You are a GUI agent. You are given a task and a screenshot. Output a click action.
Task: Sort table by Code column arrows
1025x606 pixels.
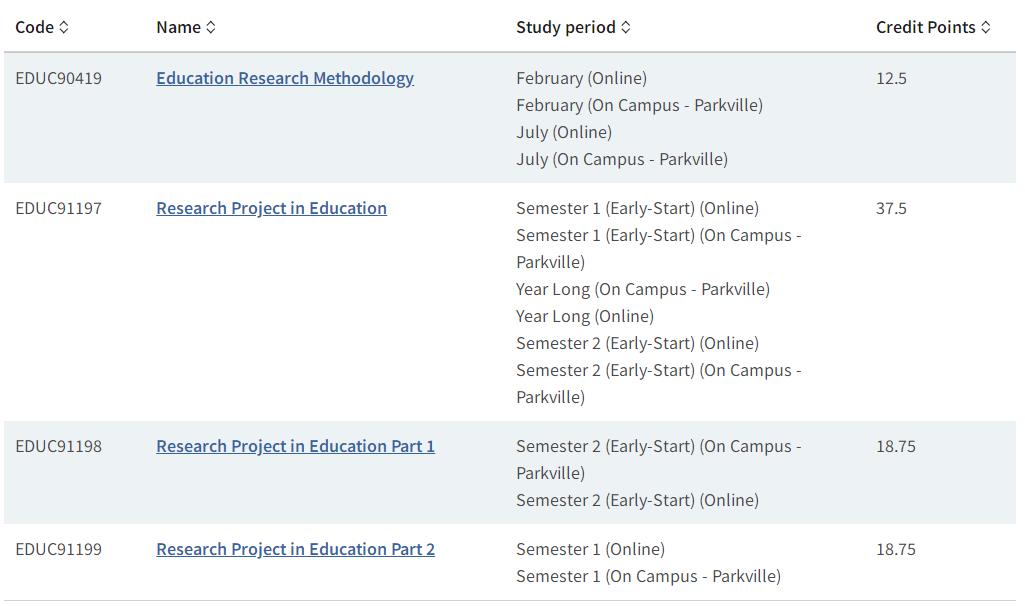click(63, 27)
